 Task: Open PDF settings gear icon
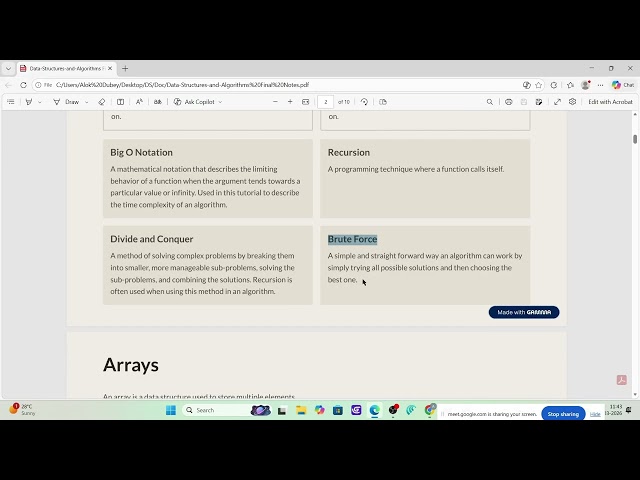[573, 102]
